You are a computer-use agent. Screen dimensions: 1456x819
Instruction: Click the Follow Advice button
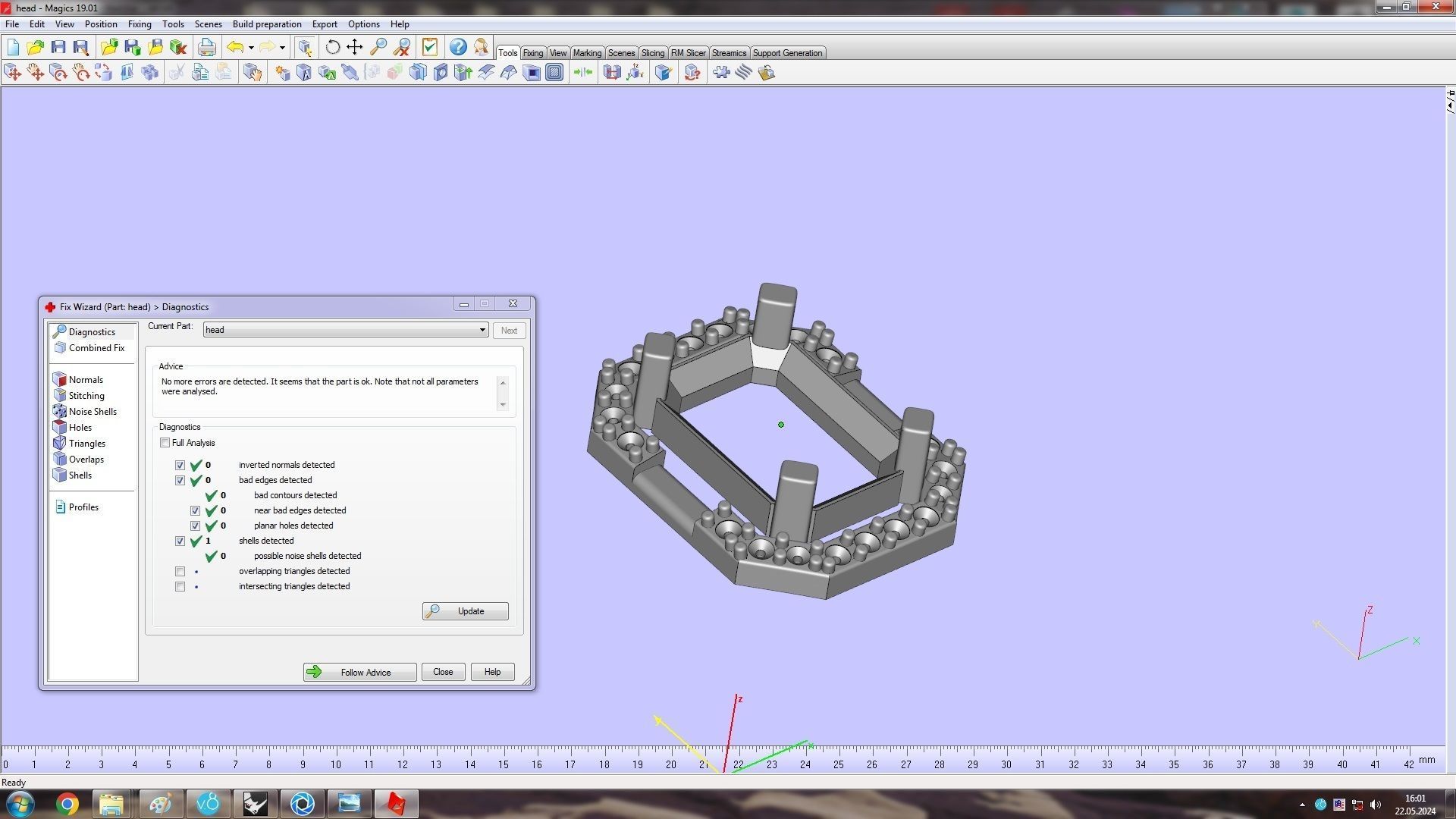tap(359, 672)
